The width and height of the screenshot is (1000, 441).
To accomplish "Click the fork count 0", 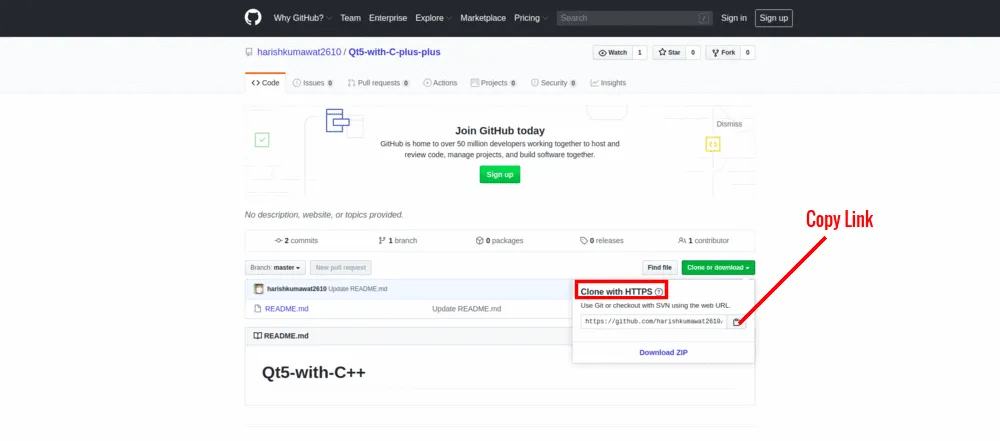I will (747, 52).
